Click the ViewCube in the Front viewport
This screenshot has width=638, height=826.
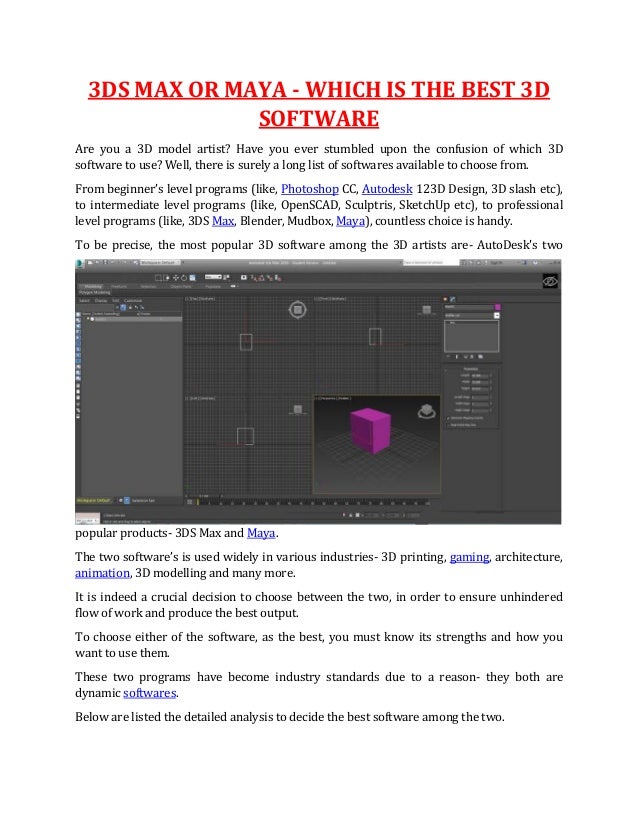tap(427, 310)
